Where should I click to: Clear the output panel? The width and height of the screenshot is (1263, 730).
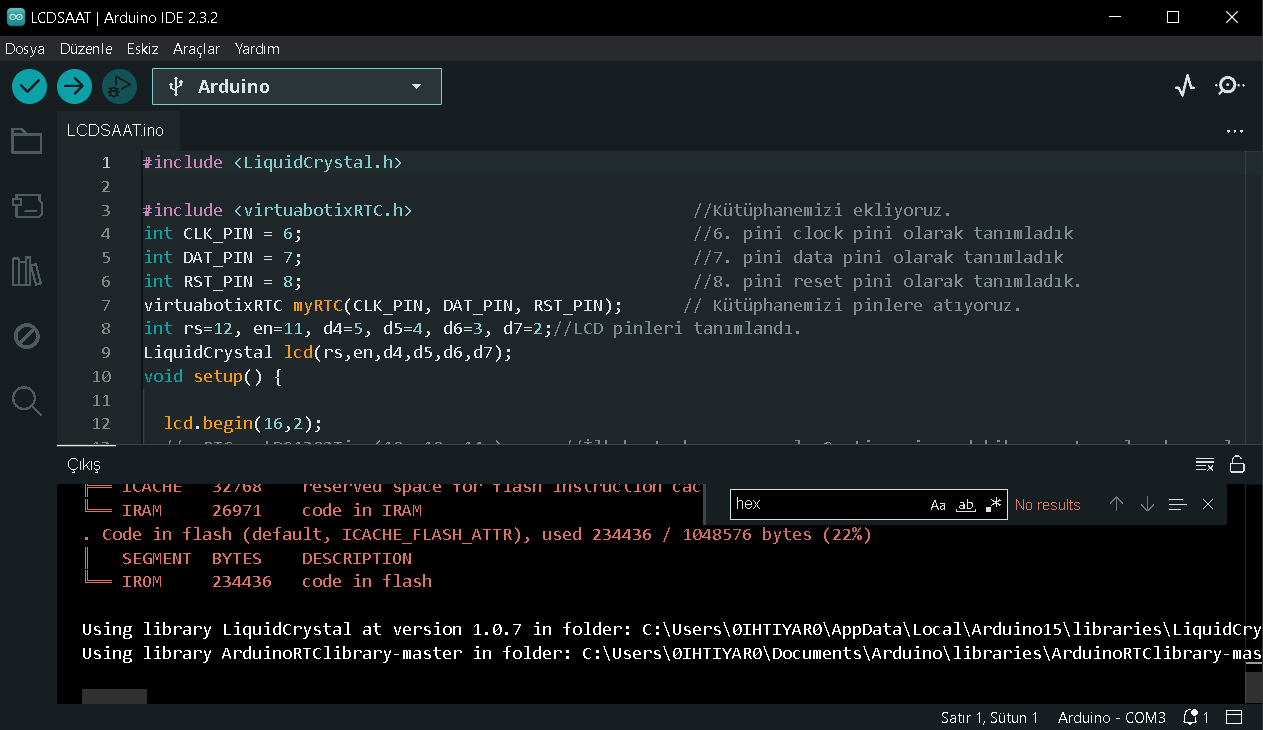1205,464
